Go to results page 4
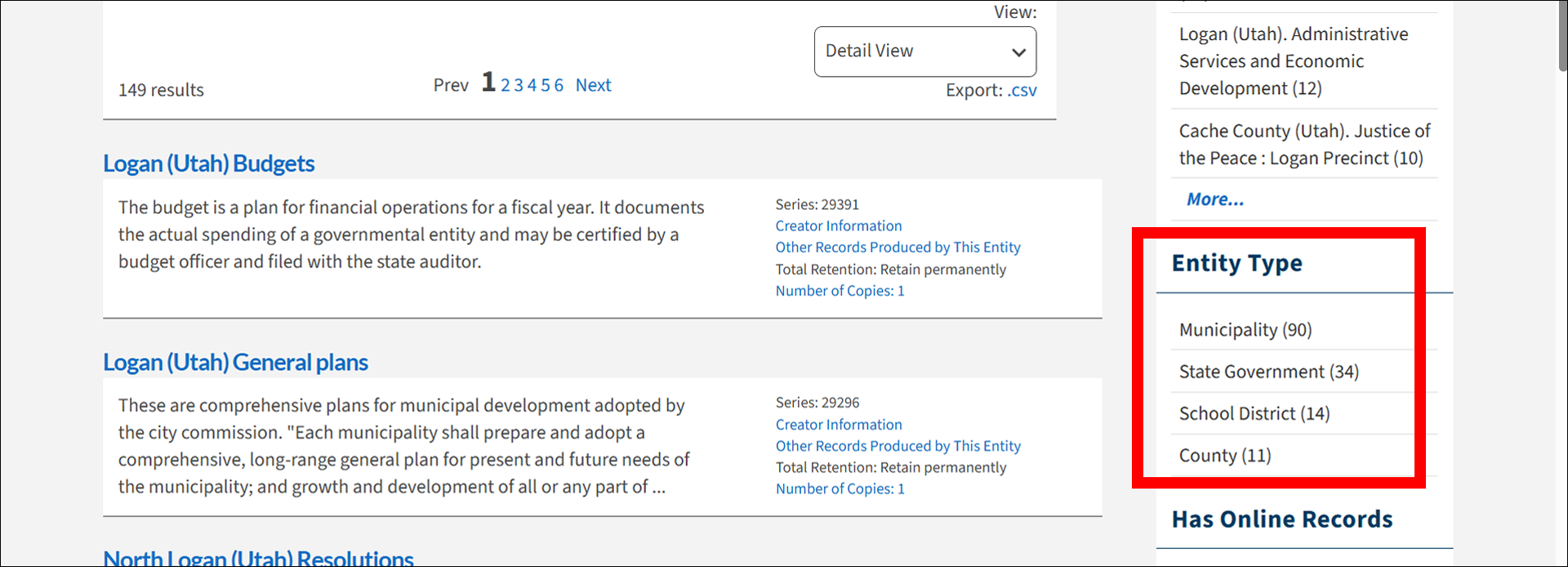The width and height of the screenshot is (1568, 567). click(x=532, y=86)
